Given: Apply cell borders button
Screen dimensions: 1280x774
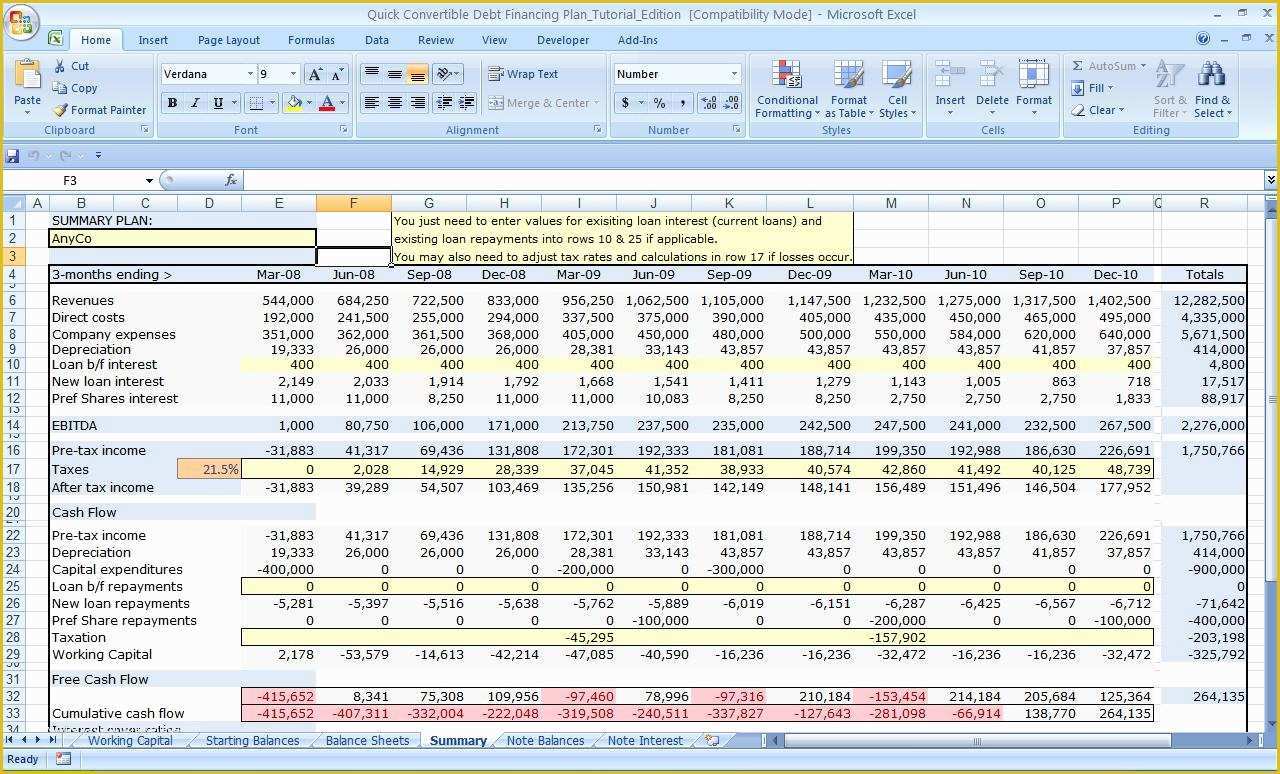Looking at the screenshot, I should point(256,103).
